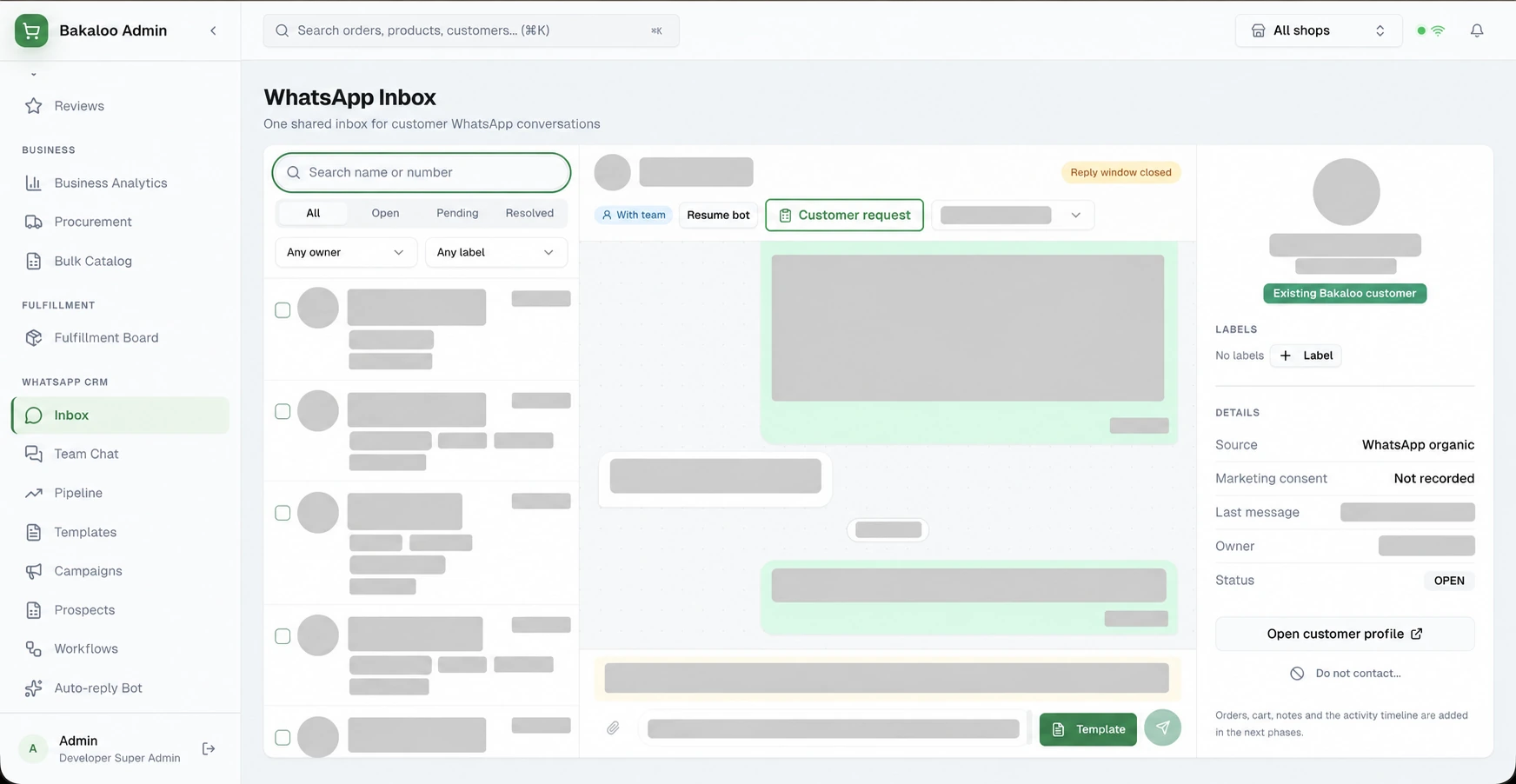Open Reviews from the sidebar

click(x=120, y=106)
